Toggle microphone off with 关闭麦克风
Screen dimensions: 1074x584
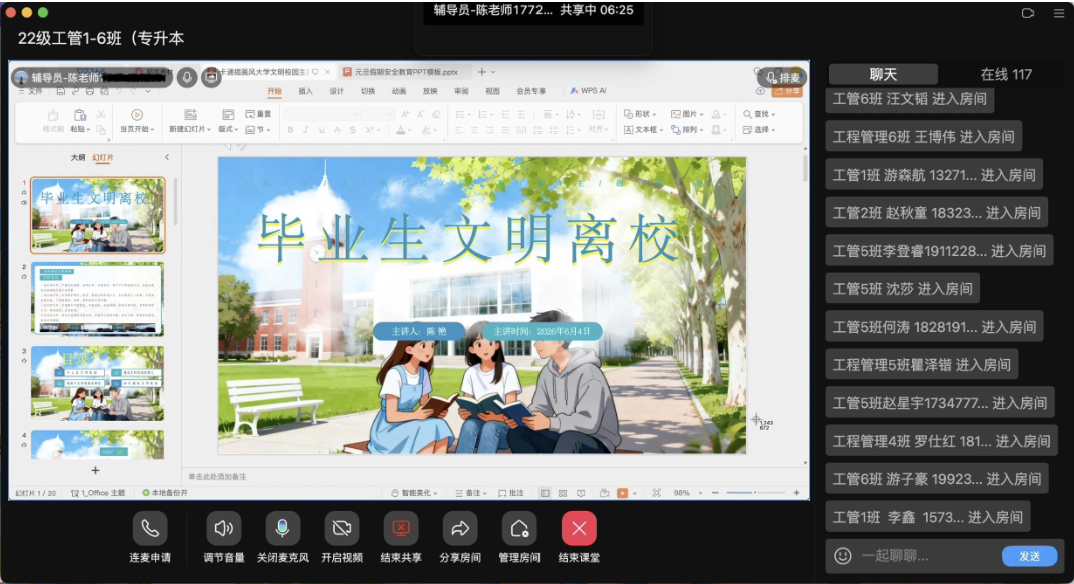coord(282,529)
